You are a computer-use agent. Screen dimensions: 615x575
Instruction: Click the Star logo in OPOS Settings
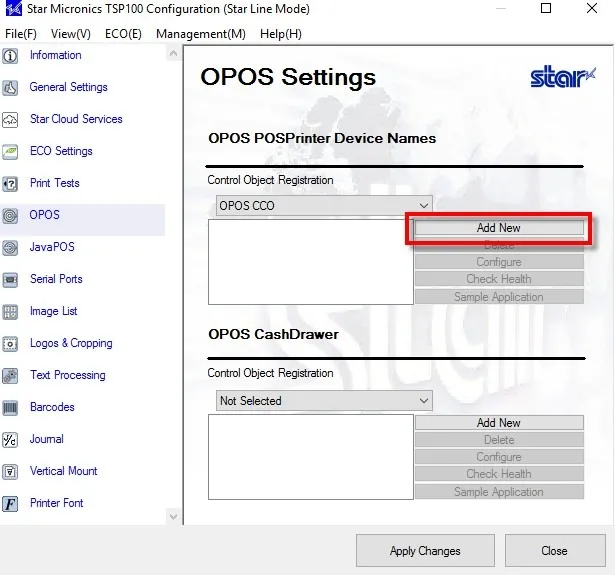[x=563, y=77]
